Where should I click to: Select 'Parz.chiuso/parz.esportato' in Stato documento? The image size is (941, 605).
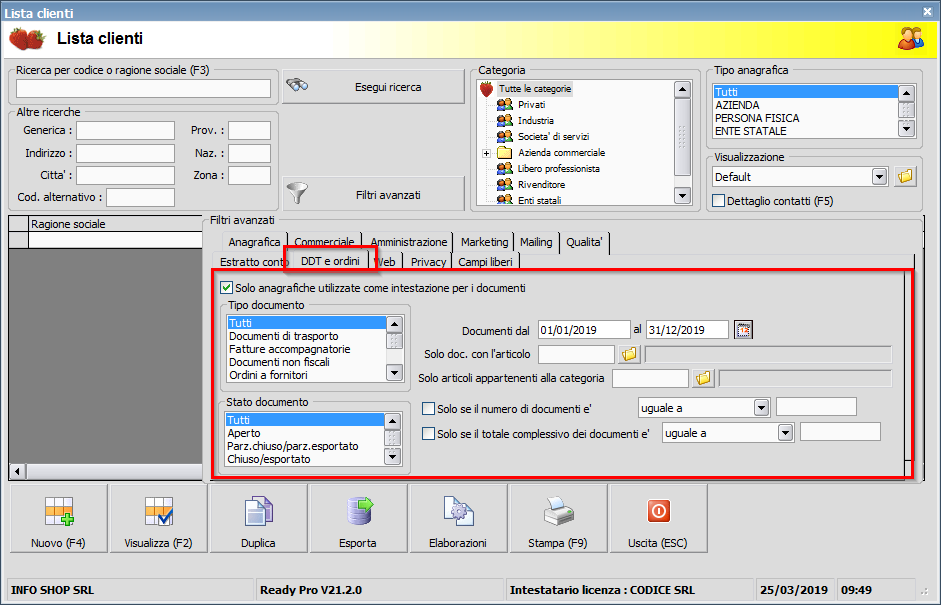[304, 446]
